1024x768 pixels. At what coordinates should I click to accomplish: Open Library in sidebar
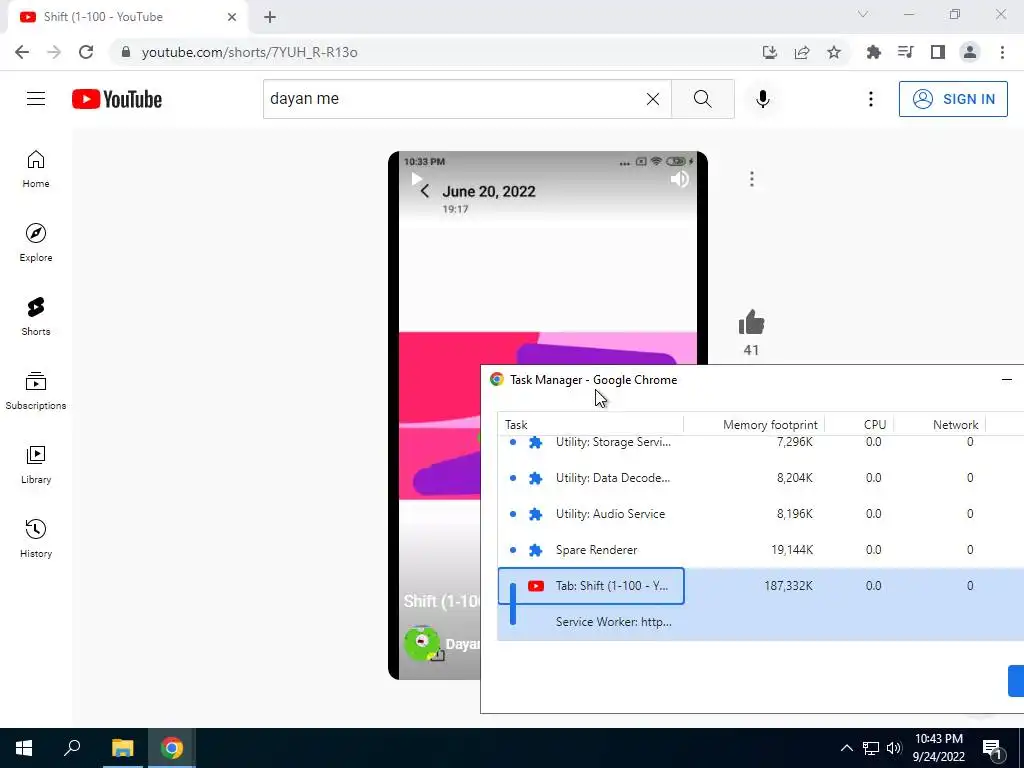pyautogui.click(x=36, y=464)
